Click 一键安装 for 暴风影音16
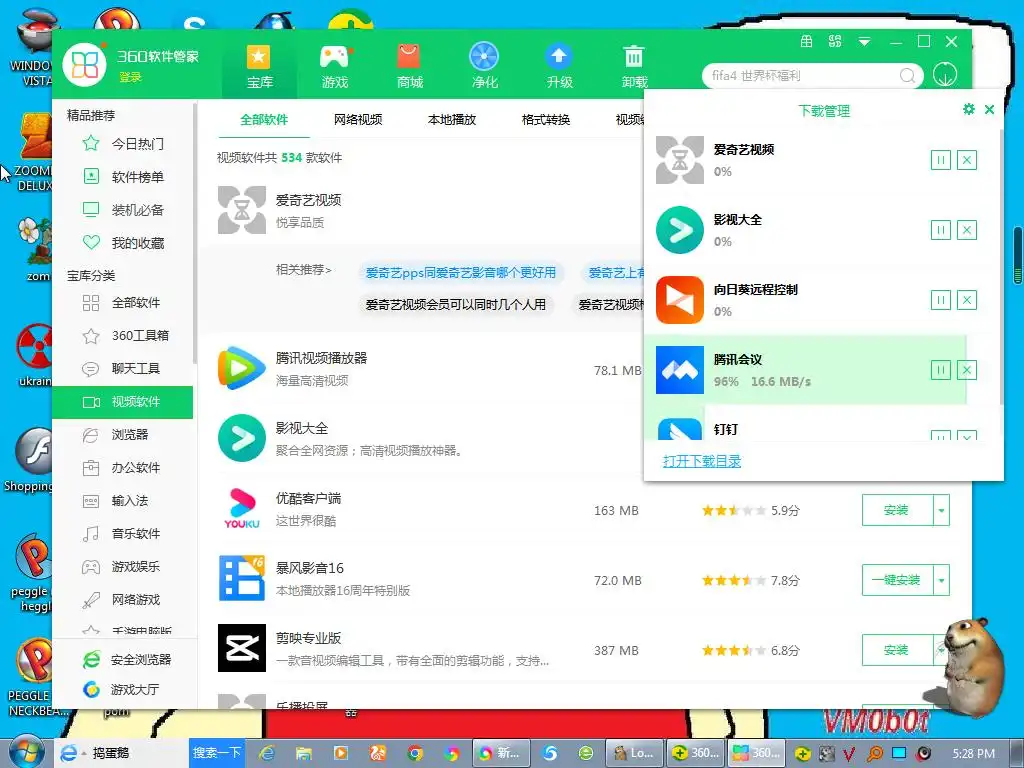The image size is (1024, 768). pos(897,580)
